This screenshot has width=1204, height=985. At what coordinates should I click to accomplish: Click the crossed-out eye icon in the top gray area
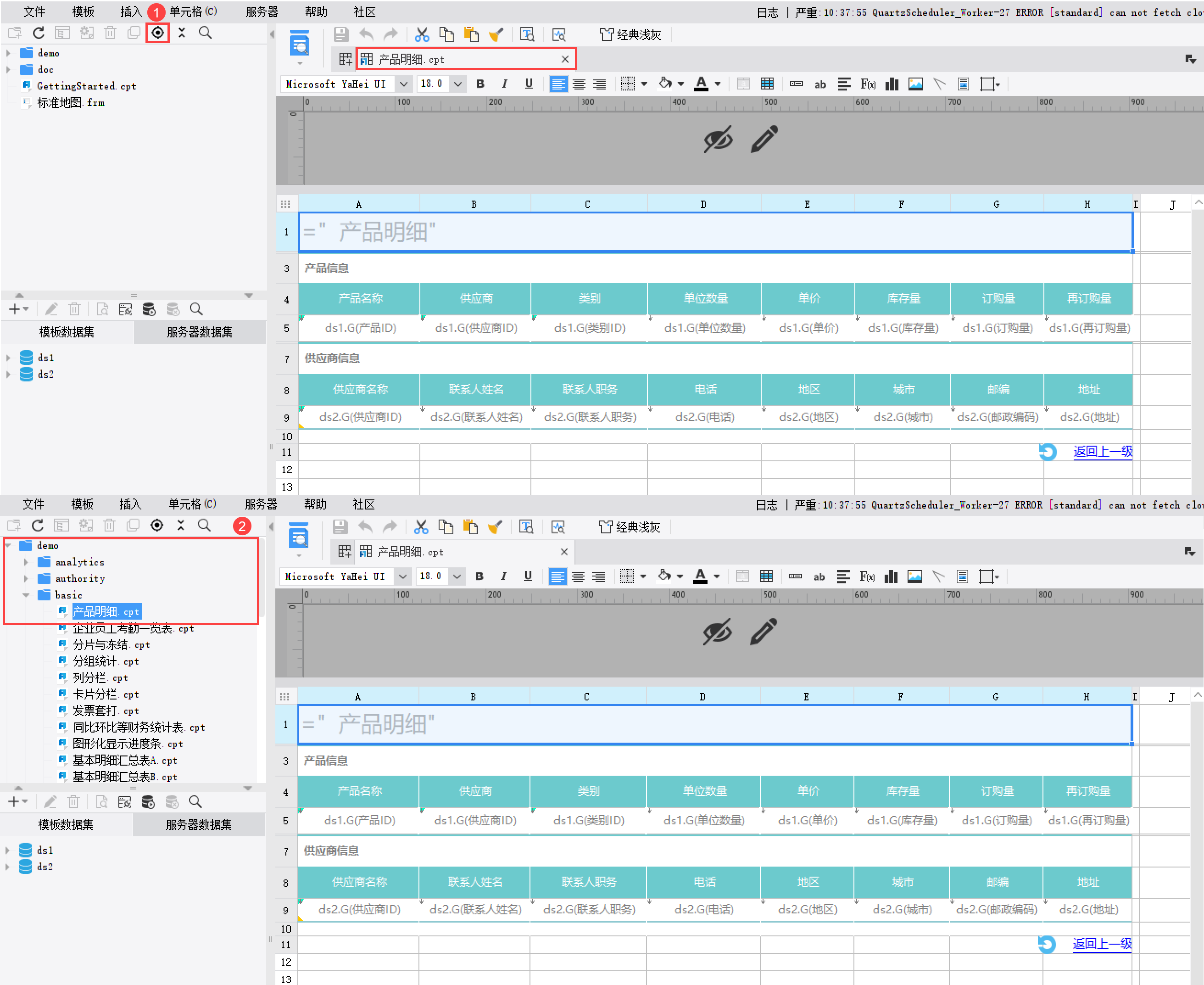click(718, 140)
